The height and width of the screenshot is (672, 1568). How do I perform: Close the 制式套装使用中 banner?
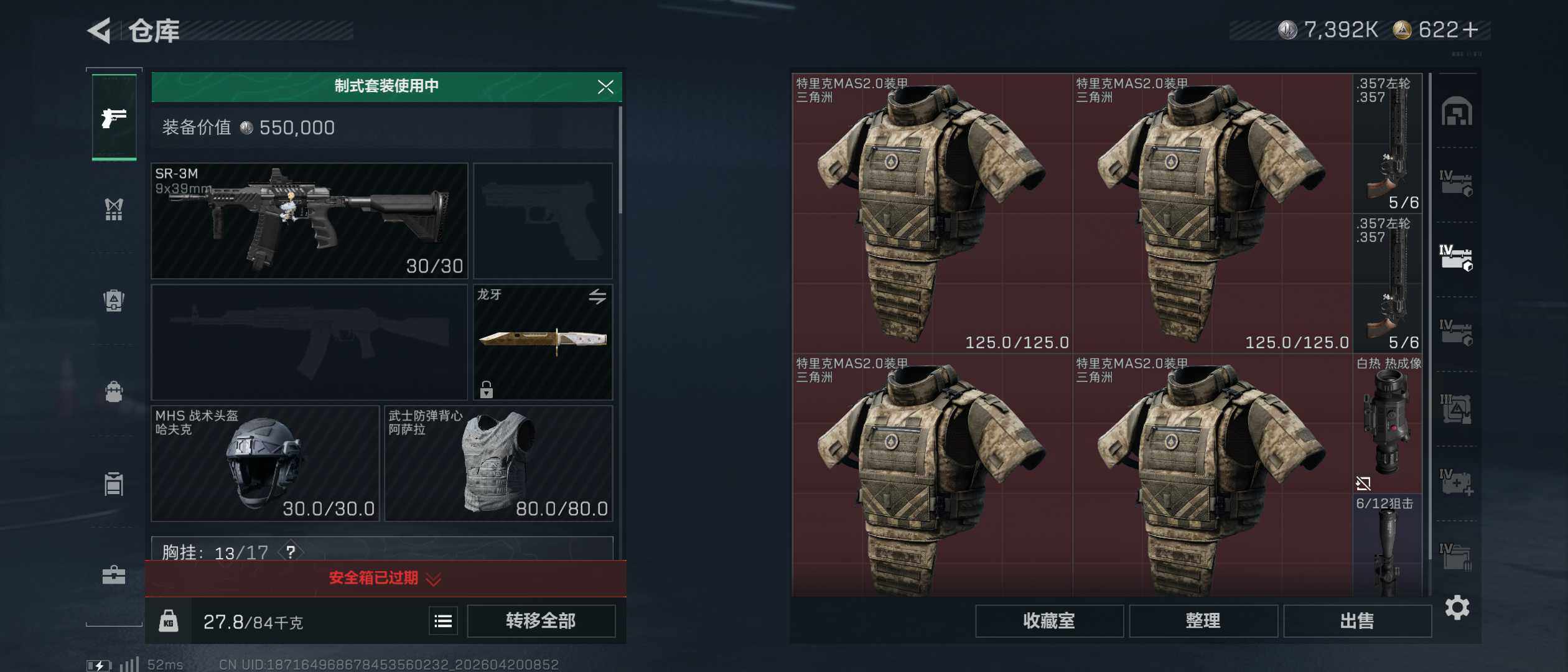(x=605, y=87)
